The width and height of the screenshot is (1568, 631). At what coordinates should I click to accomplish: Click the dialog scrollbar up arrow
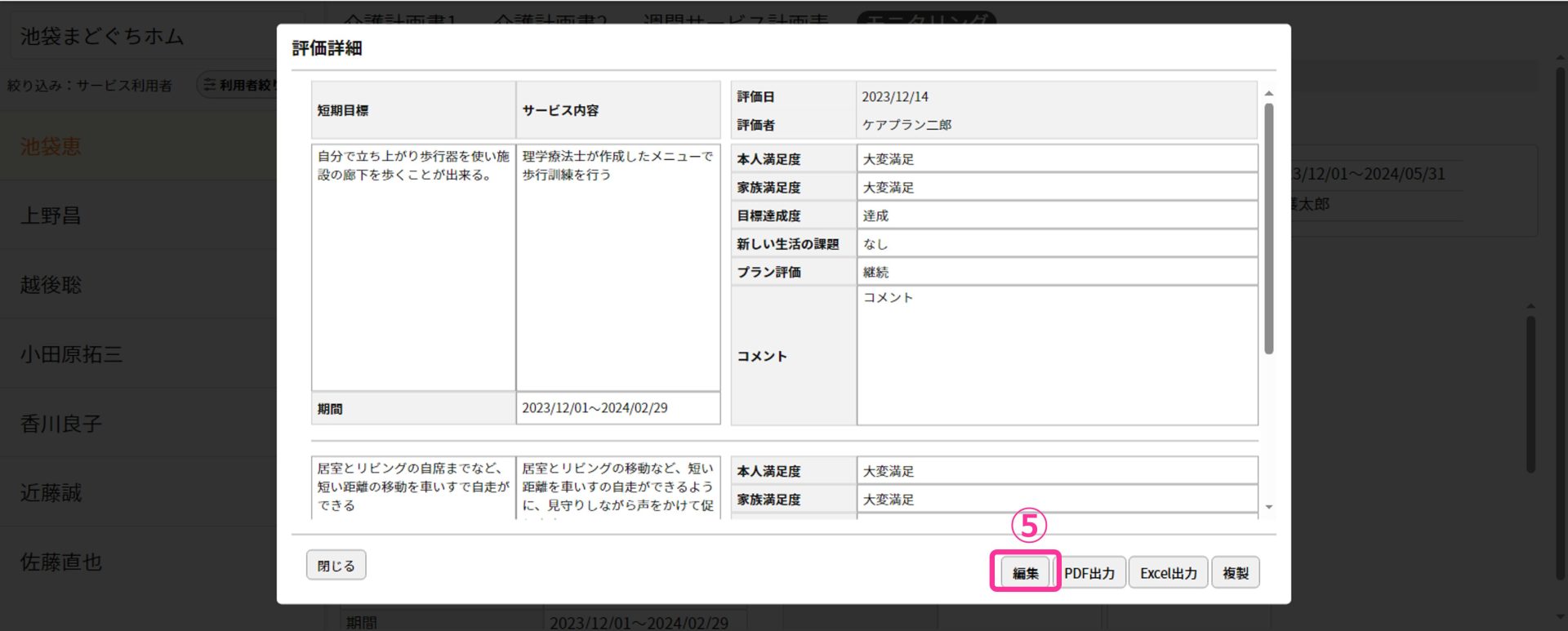(1268, 94)
